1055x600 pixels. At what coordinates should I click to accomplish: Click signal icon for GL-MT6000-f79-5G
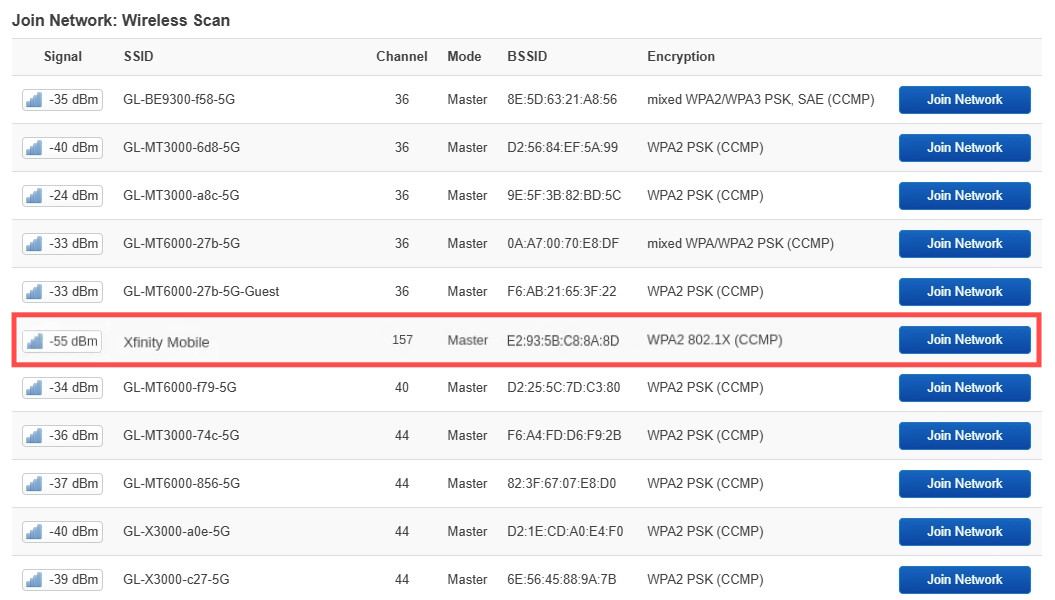[34, 387]
